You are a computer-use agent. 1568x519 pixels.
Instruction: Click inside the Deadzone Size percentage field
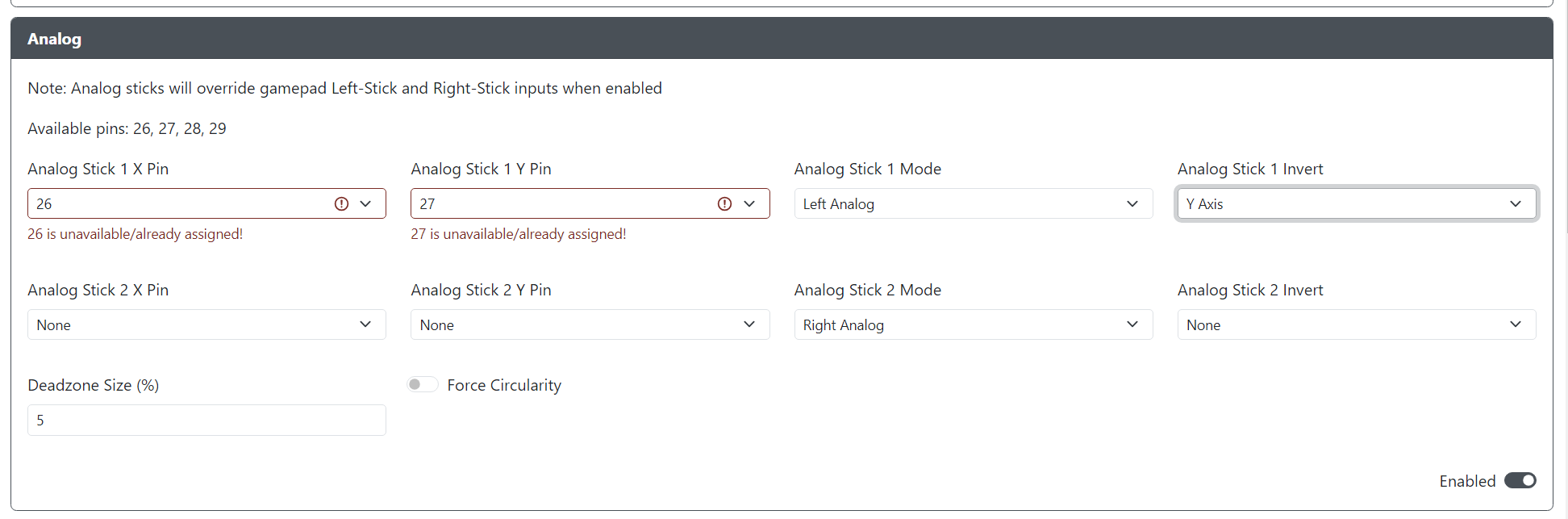(206, 420)
